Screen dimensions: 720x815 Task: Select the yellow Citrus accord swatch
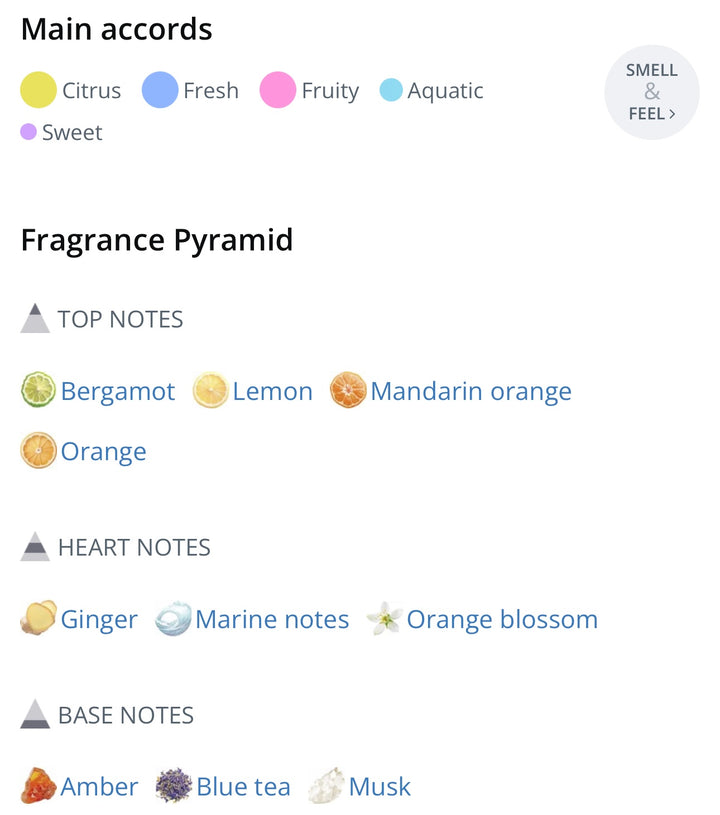click(38, 90)
